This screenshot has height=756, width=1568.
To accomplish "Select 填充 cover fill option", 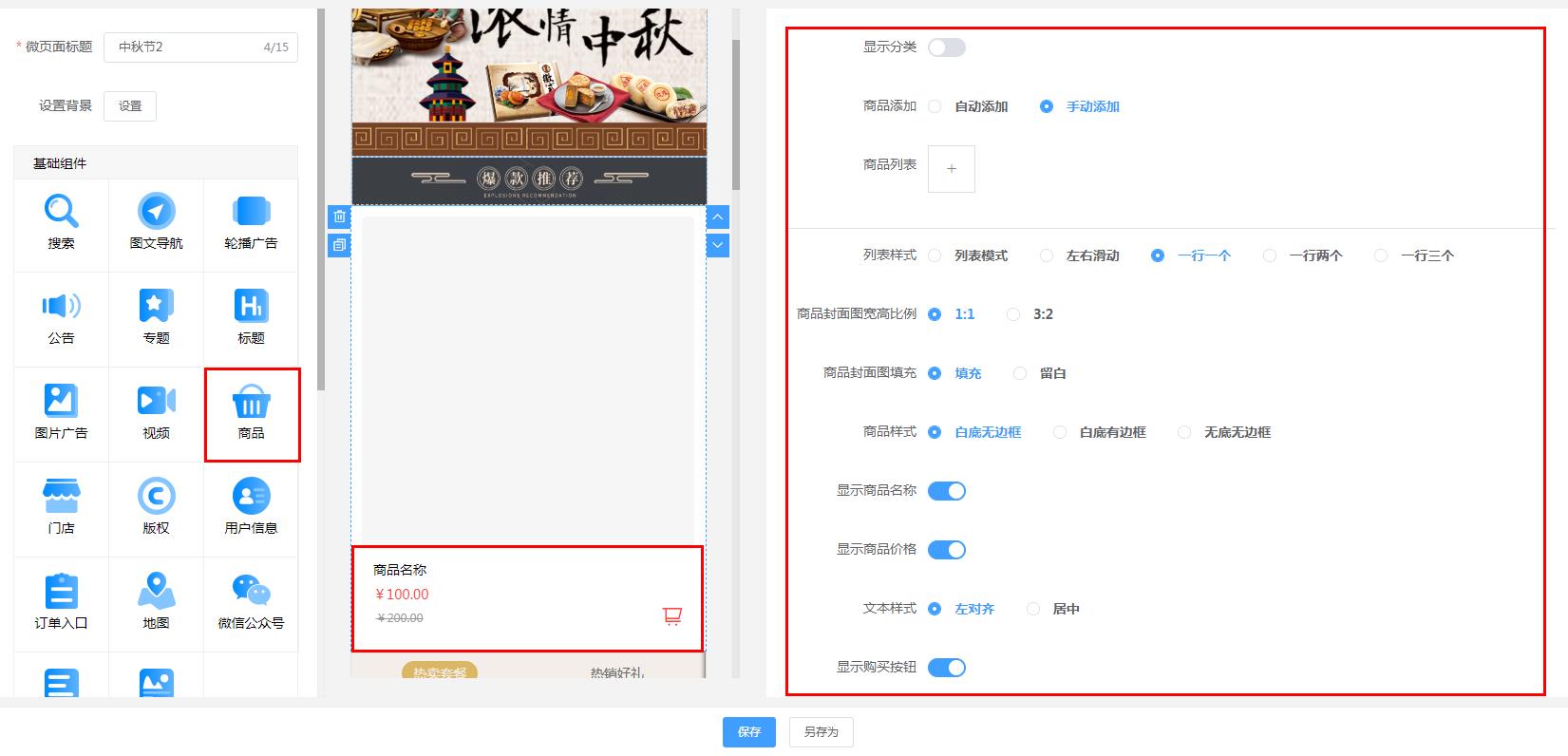I will click(x=955, y=373).
